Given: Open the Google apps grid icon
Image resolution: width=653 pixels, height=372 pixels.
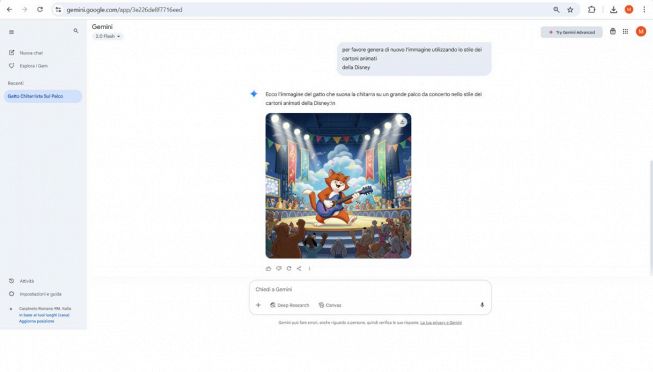Looking at the screenshot, I should point(626,32).
